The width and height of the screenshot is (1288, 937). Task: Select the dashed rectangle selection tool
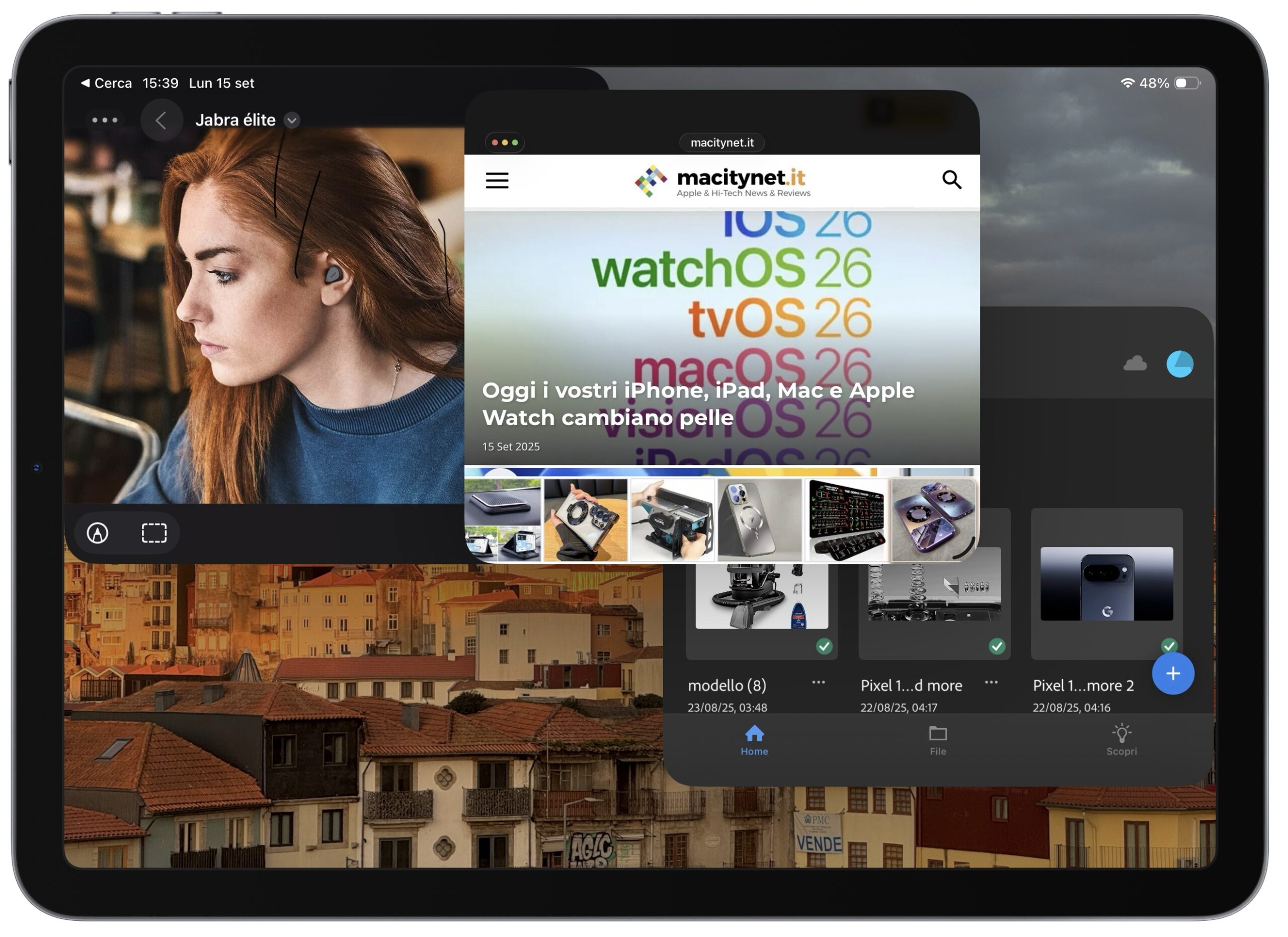tap(154, 534)
